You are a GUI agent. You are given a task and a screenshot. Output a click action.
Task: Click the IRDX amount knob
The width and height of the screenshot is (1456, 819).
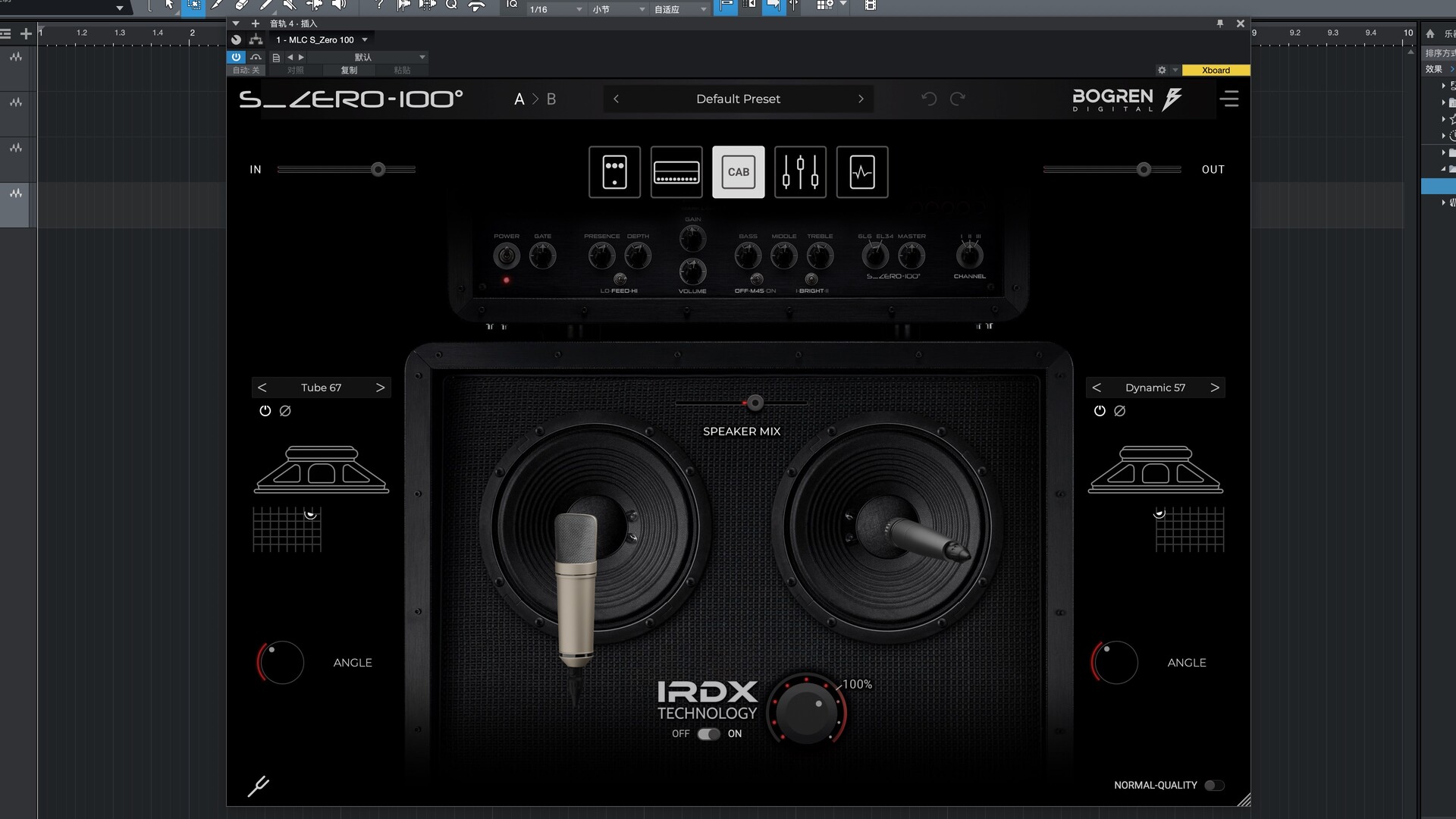point(806,713)
